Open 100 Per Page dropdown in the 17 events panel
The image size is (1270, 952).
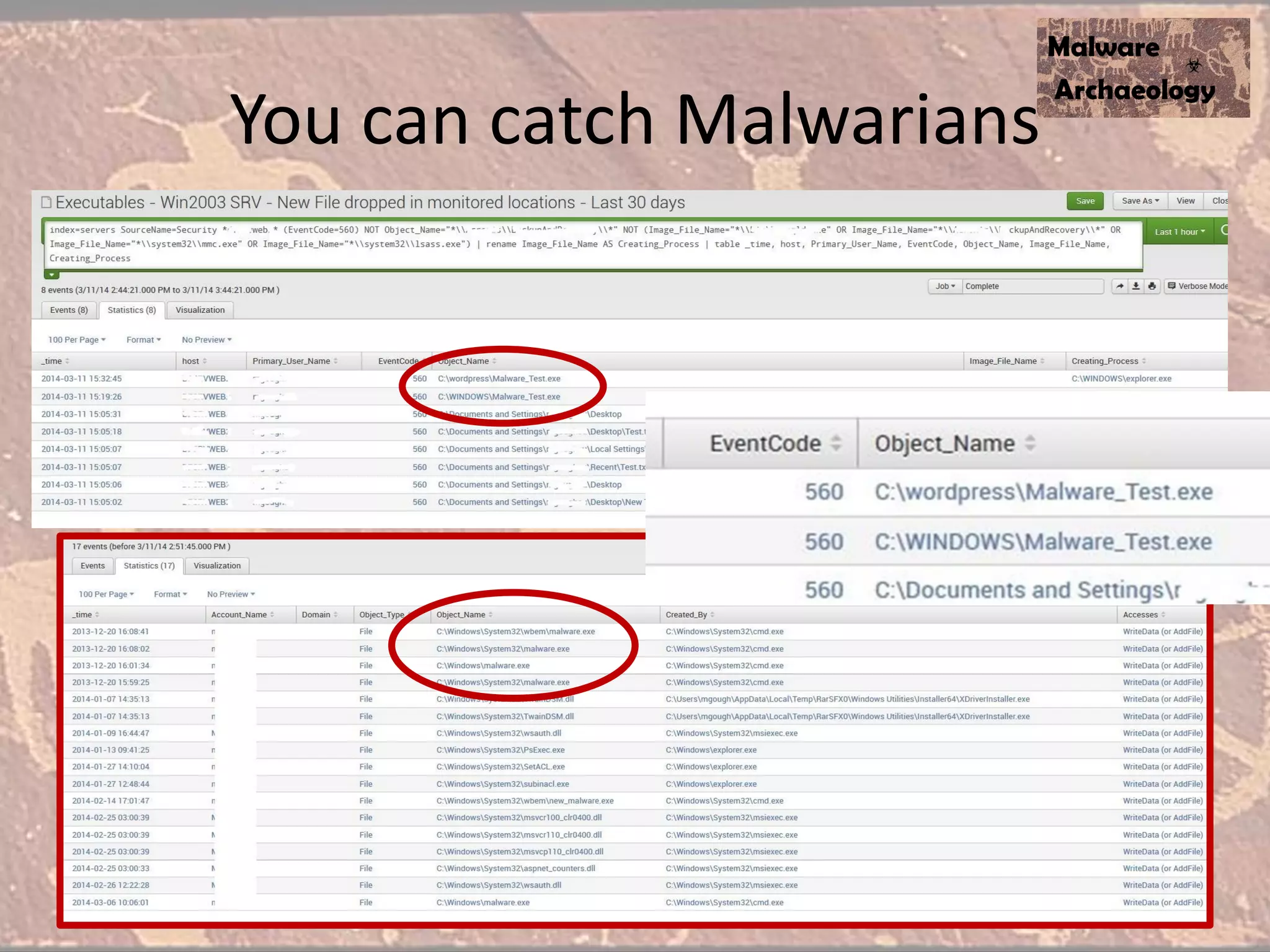click(x=106, y=594)
